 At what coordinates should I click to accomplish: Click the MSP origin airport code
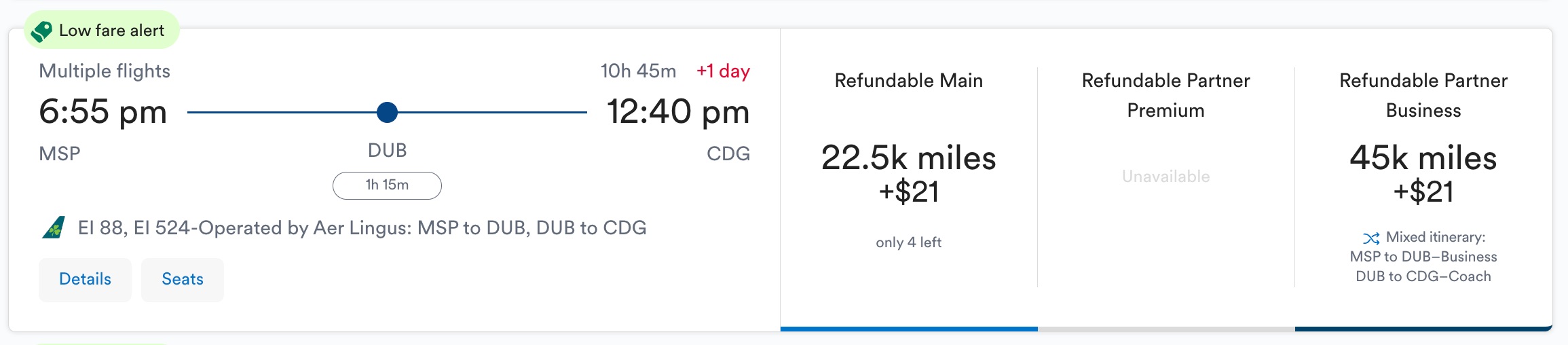point(60,154)
